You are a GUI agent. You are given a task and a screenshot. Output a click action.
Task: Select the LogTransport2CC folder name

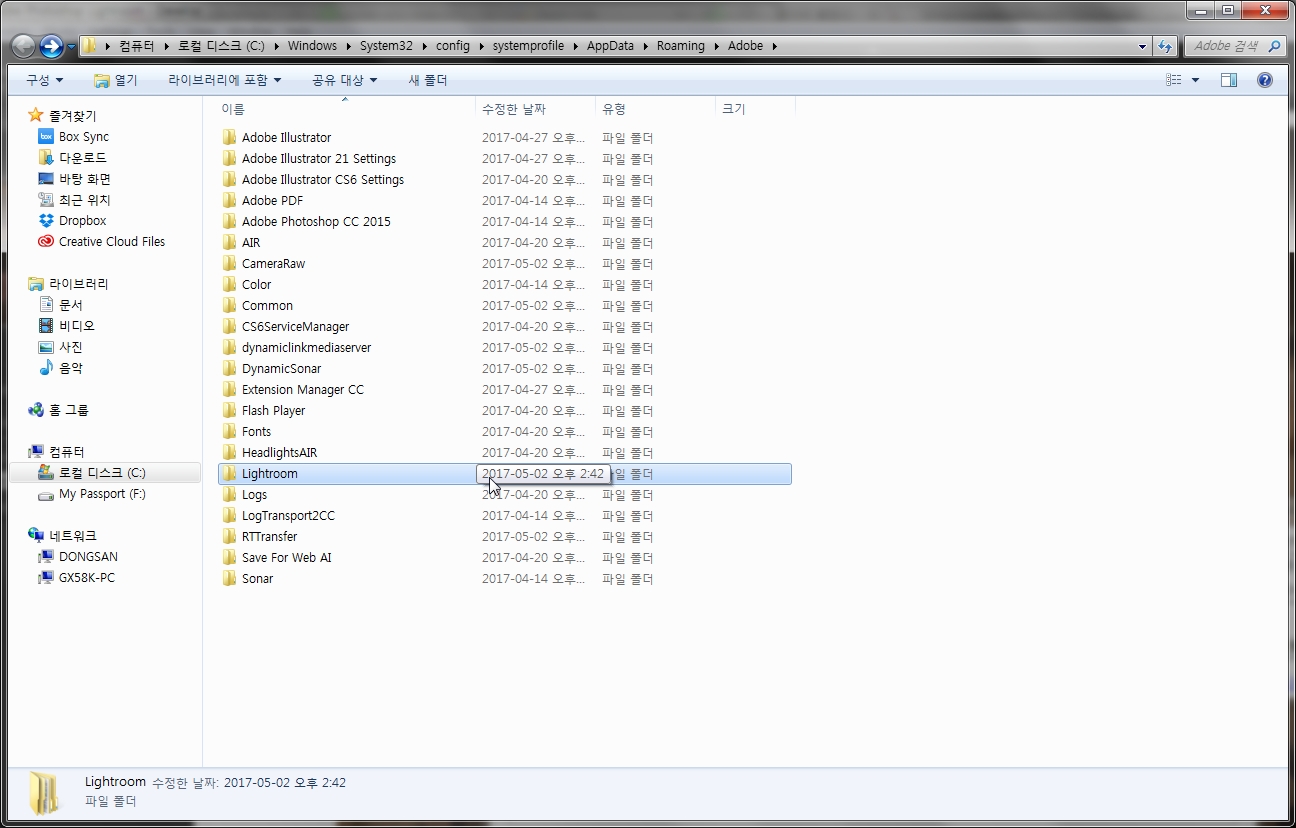click(288, 515)
